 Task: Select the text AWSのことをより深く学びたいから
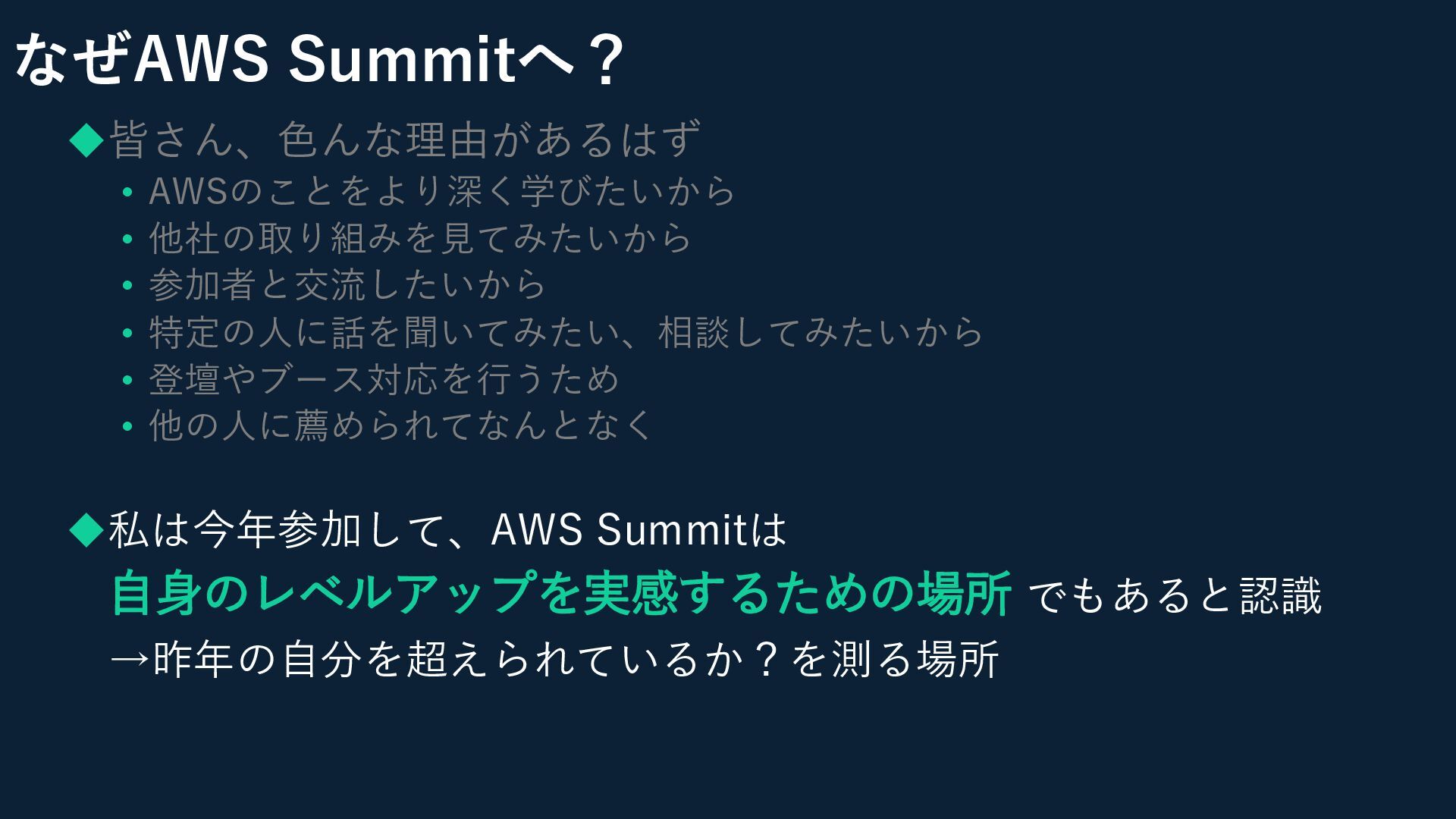442,191
